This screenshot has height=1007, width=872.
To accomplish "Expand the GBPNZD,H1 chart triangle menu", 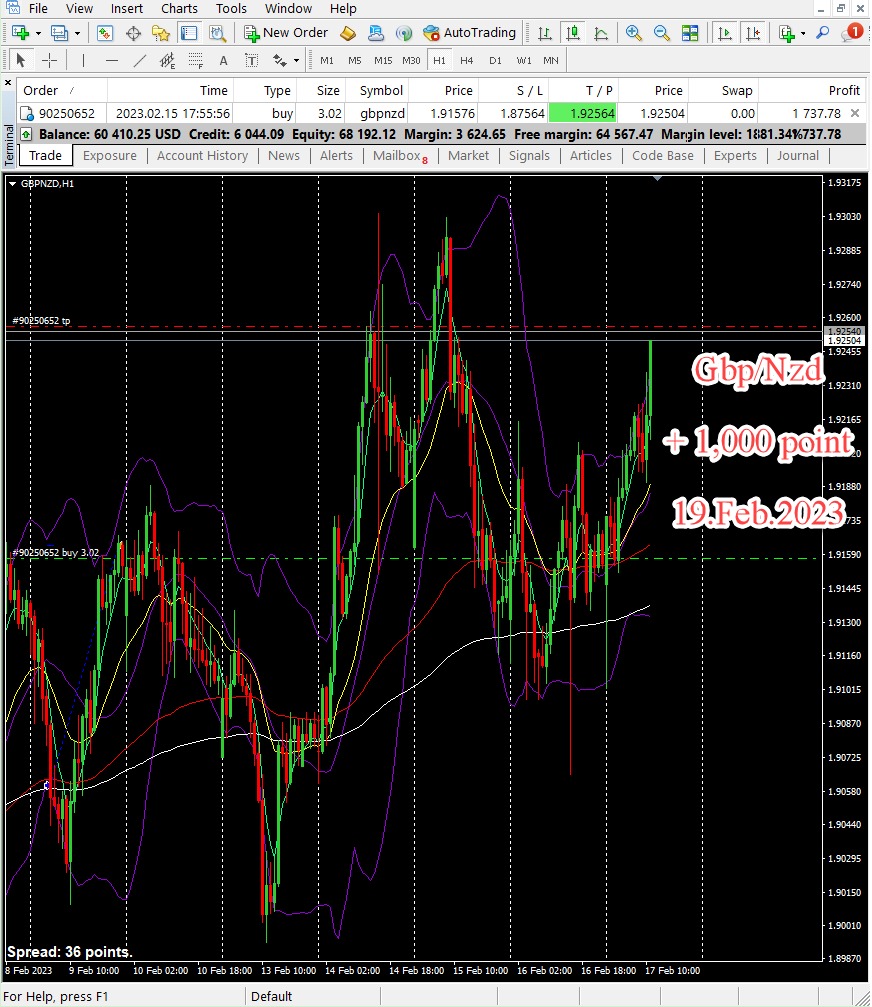I will (12, 184).
